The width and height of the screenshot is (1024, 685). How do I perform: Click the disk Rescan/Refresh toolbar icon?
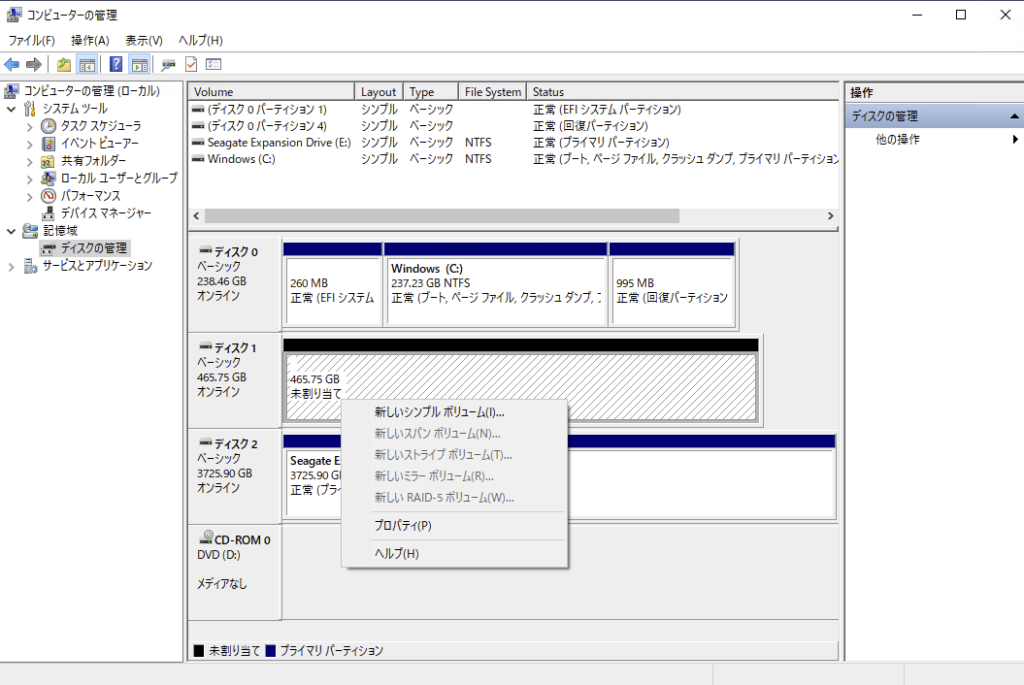[168, 65]
